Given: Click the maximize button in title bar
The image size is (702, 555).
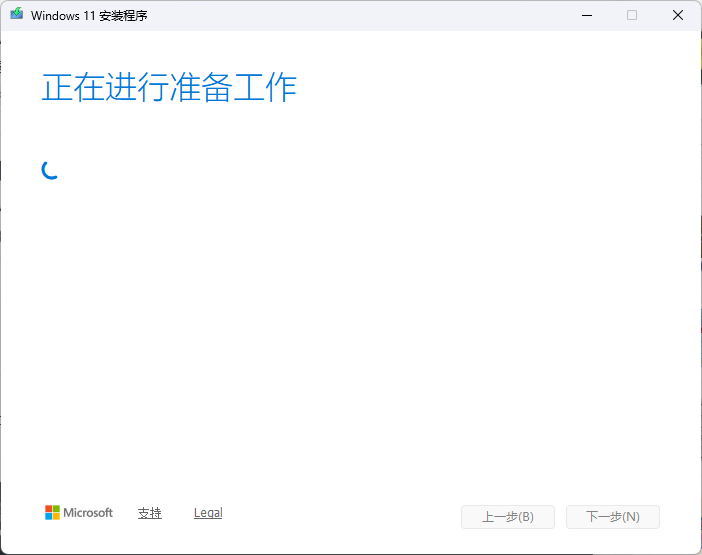Looking at the screenshot, I should [632, 15].
